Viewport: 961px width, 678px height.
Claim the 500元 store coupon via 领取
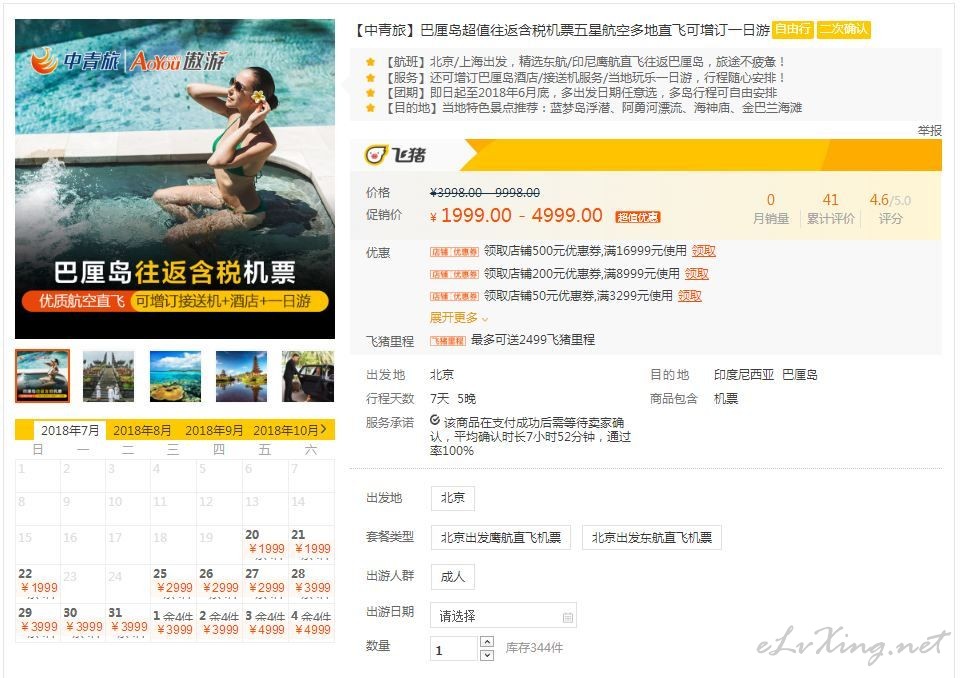[x=704, y=251]
